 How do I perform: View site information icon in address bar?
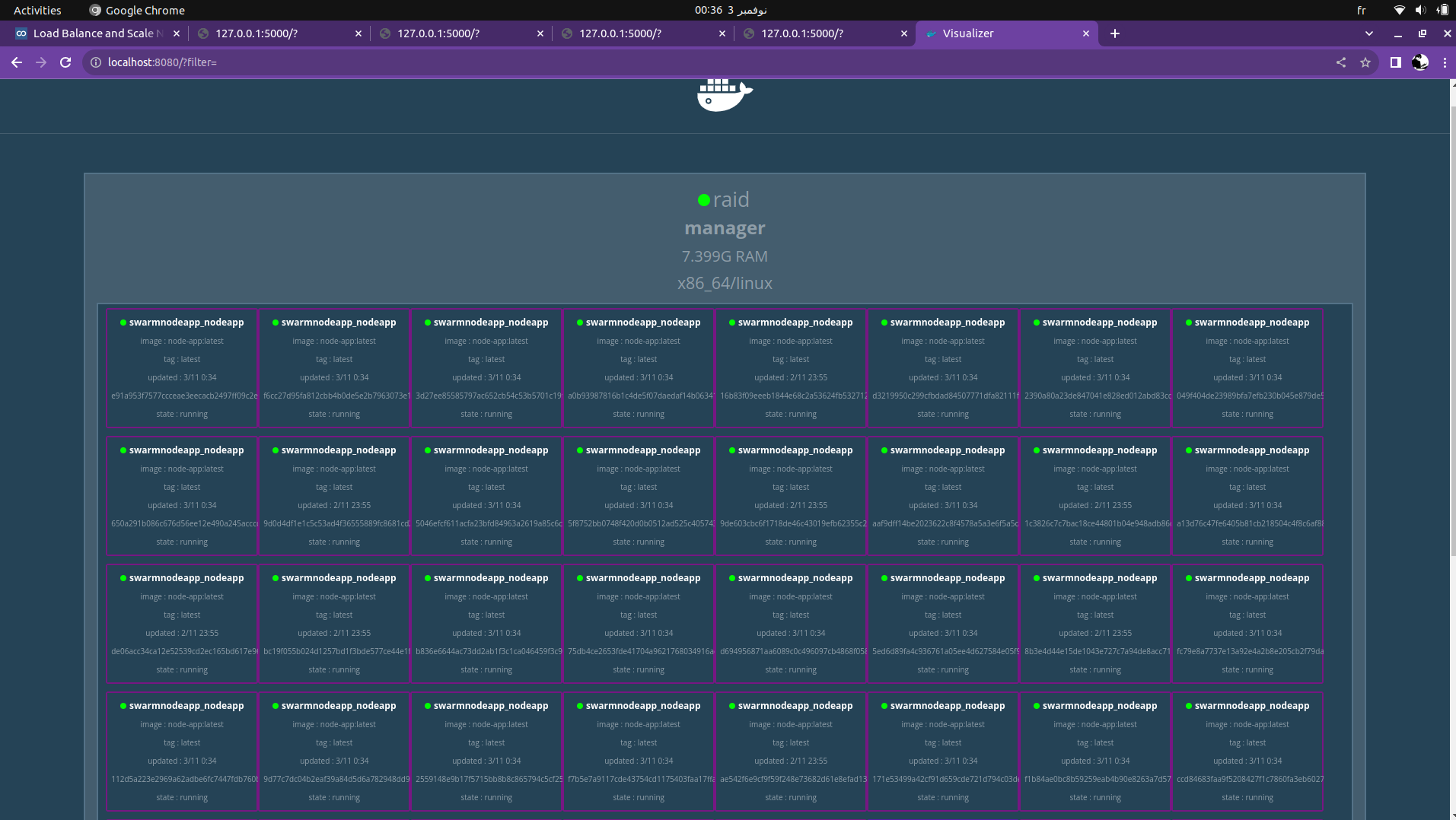click(x=96, y=62)
